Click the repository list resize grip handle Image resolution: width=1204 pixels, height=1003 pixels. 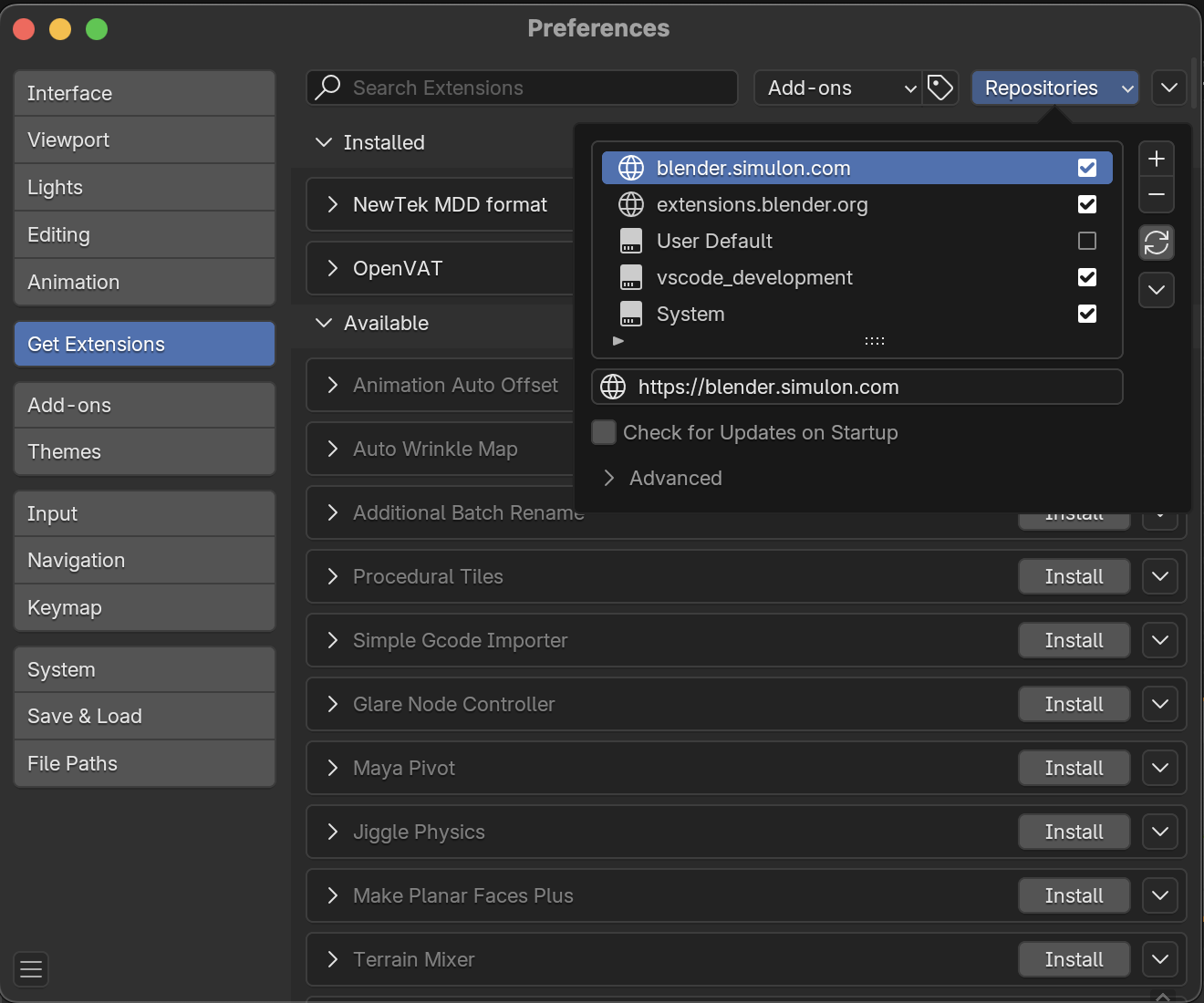point(874,341)
